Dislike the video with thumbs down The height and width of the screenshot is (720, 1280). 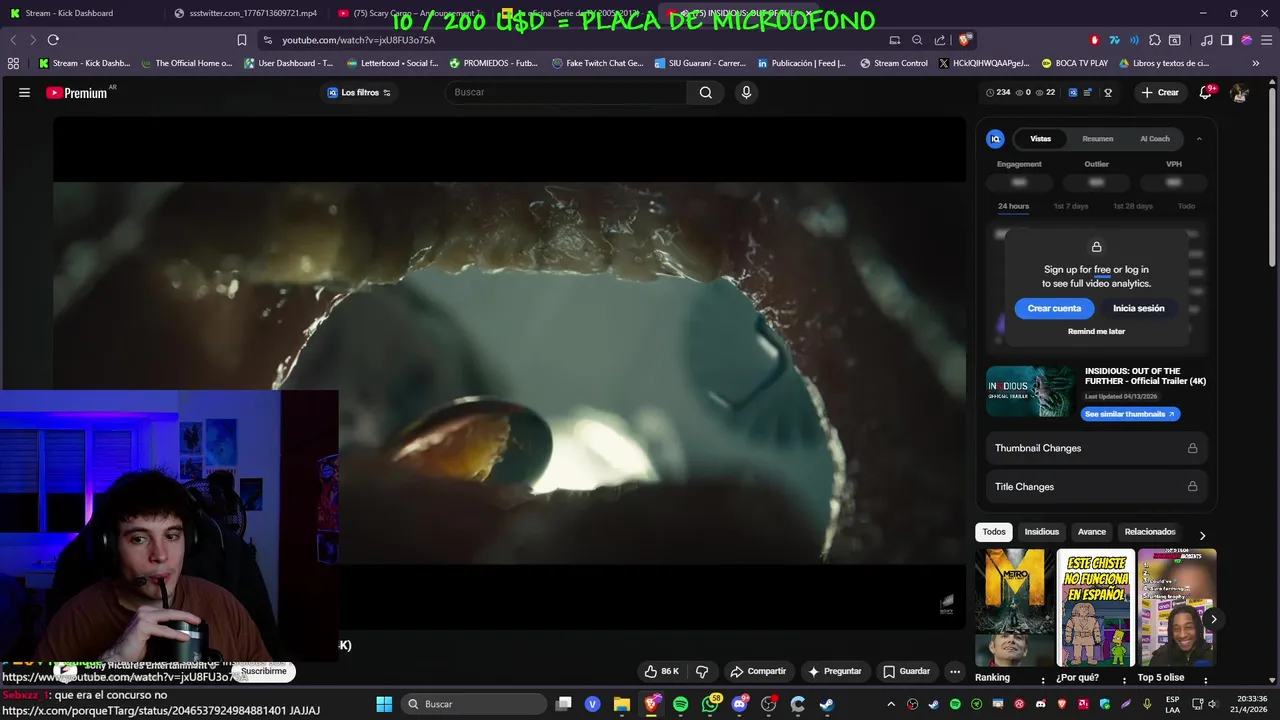(702, 671)
